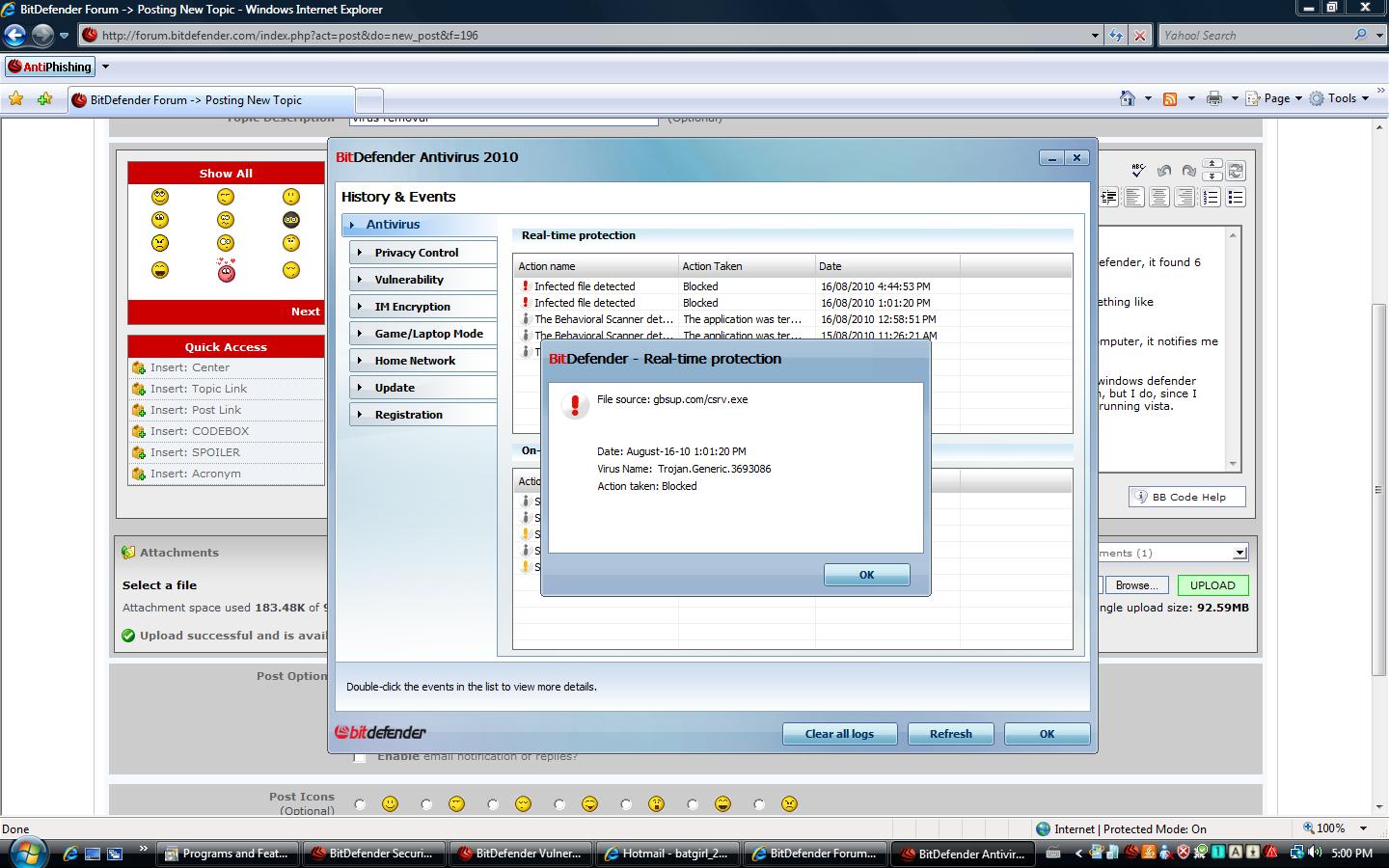
Task: Show hidden tray icons with the arrow
Action: click(x=1079, y=853)
